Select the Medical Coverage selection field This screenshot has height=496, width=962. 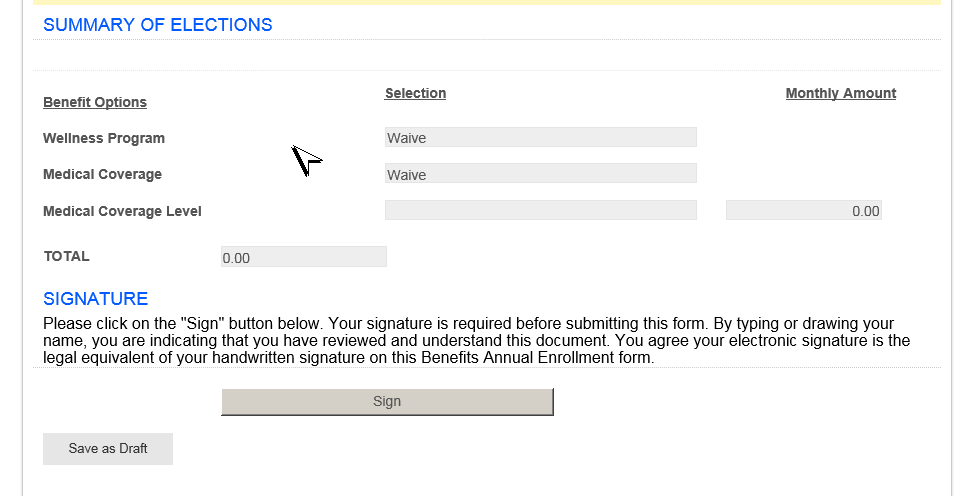(x=541, y=174)
